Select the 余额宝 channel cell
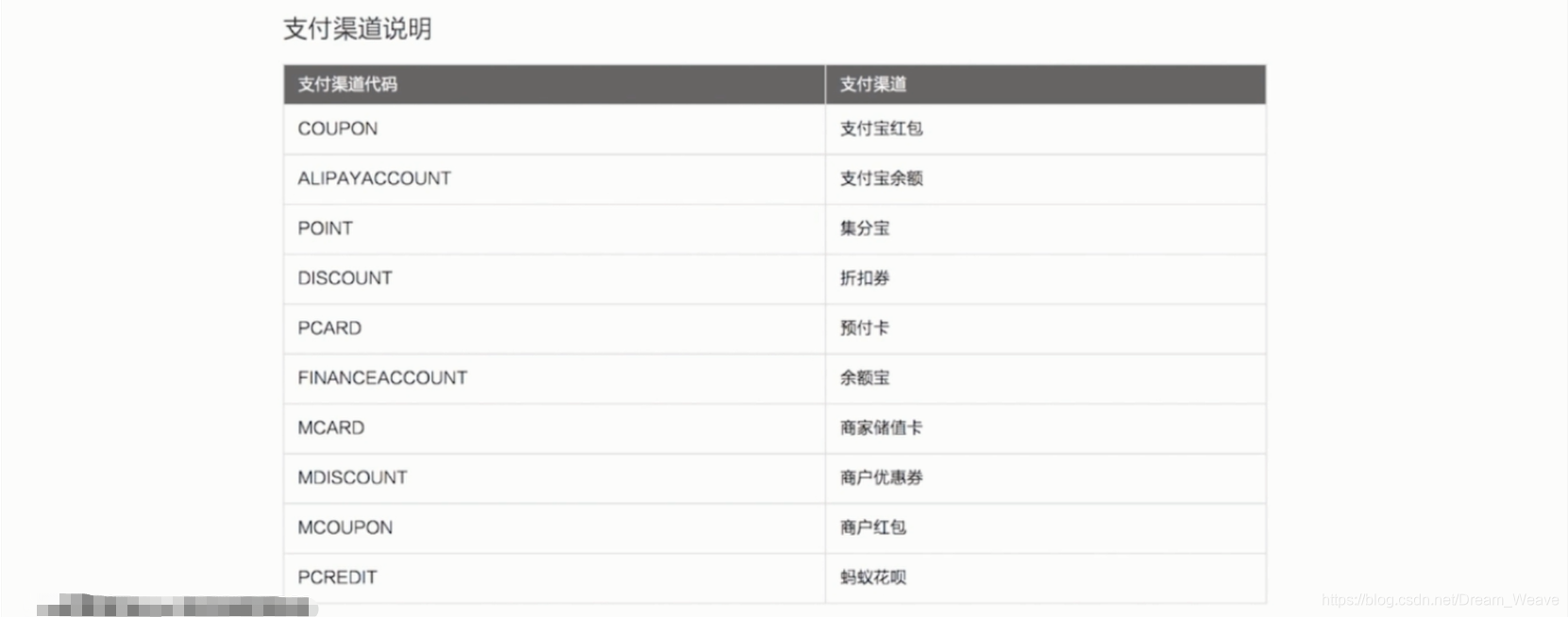The image size is (1568, 617). click(864, 378)
